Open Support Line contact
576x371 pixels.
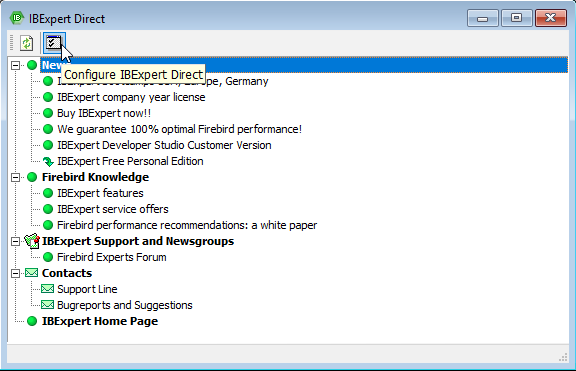pos(87,289)
